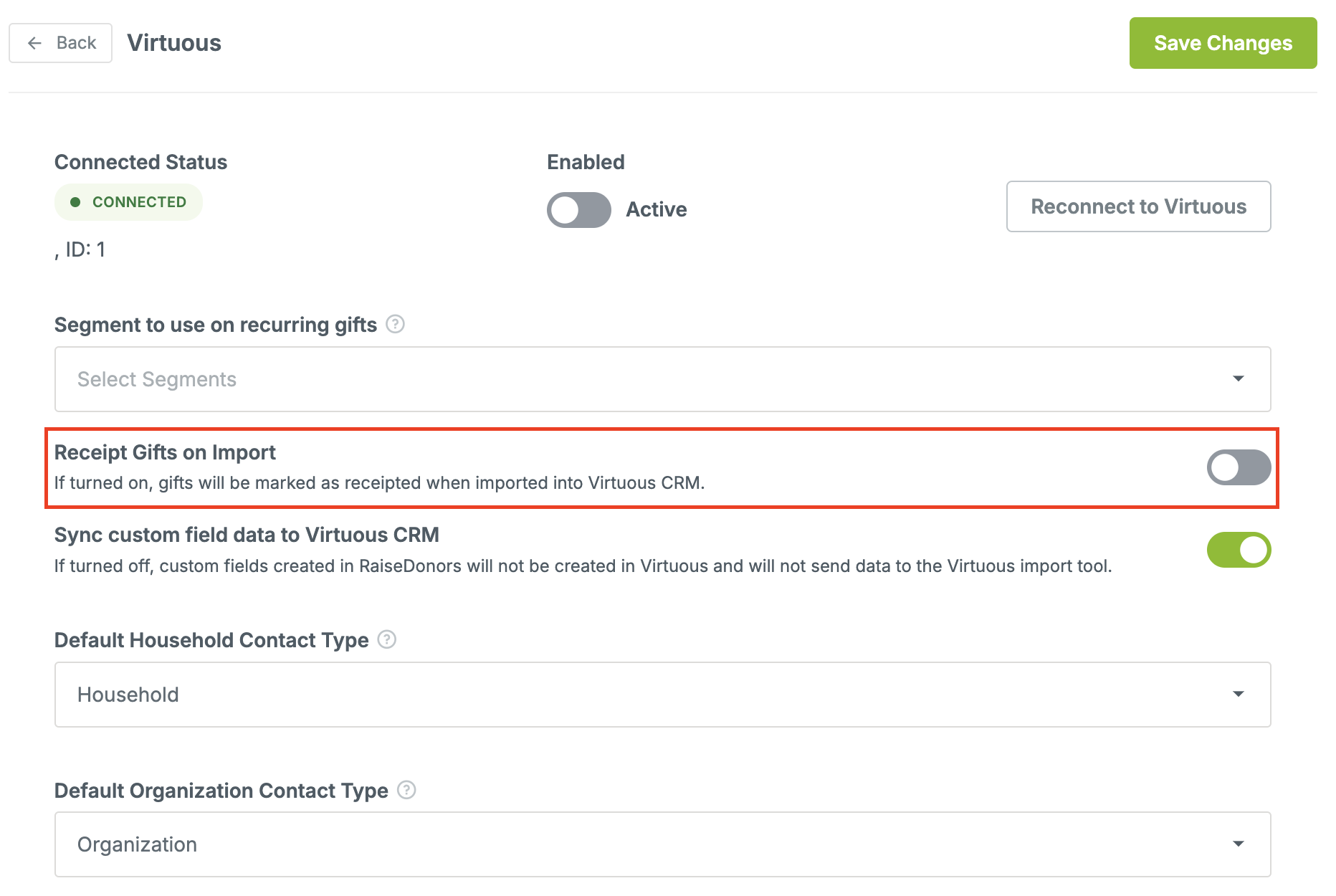Viewport: 1336px width, 896px height.
Task: Click help icon beside Segment recurring gifts
Action: click(x=395, y=324)
